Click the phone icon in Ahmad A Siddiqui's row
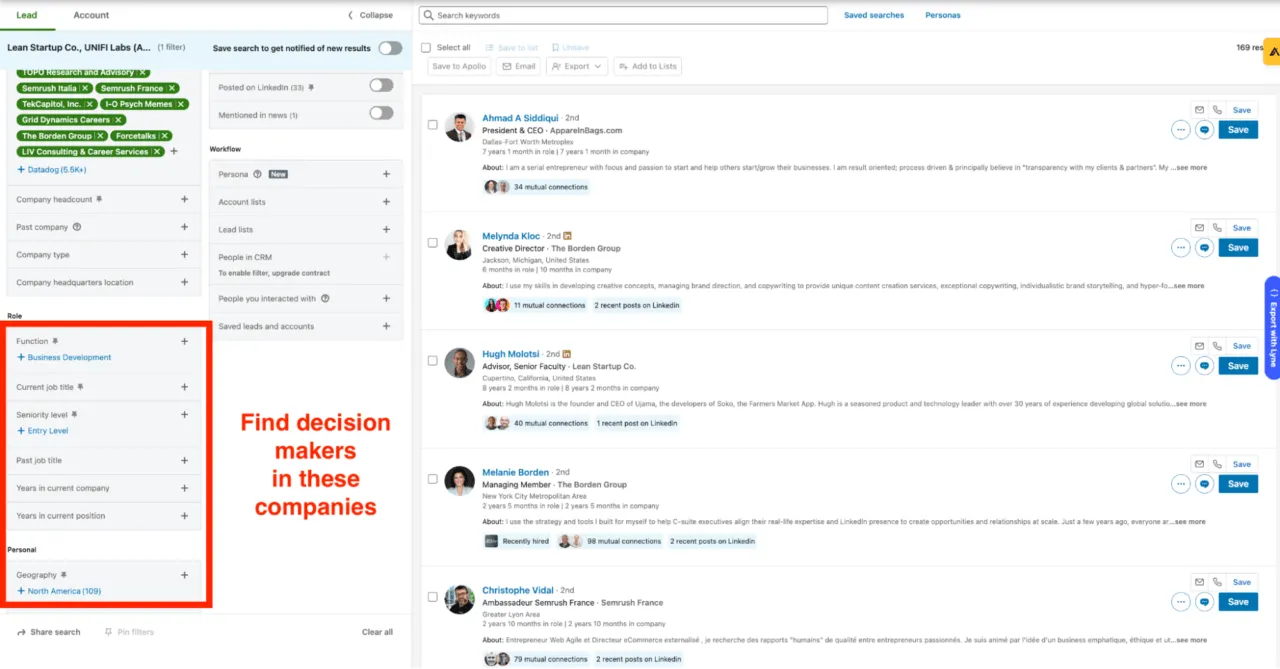Screen dimensions: 1280x669 click(1217, 110)
